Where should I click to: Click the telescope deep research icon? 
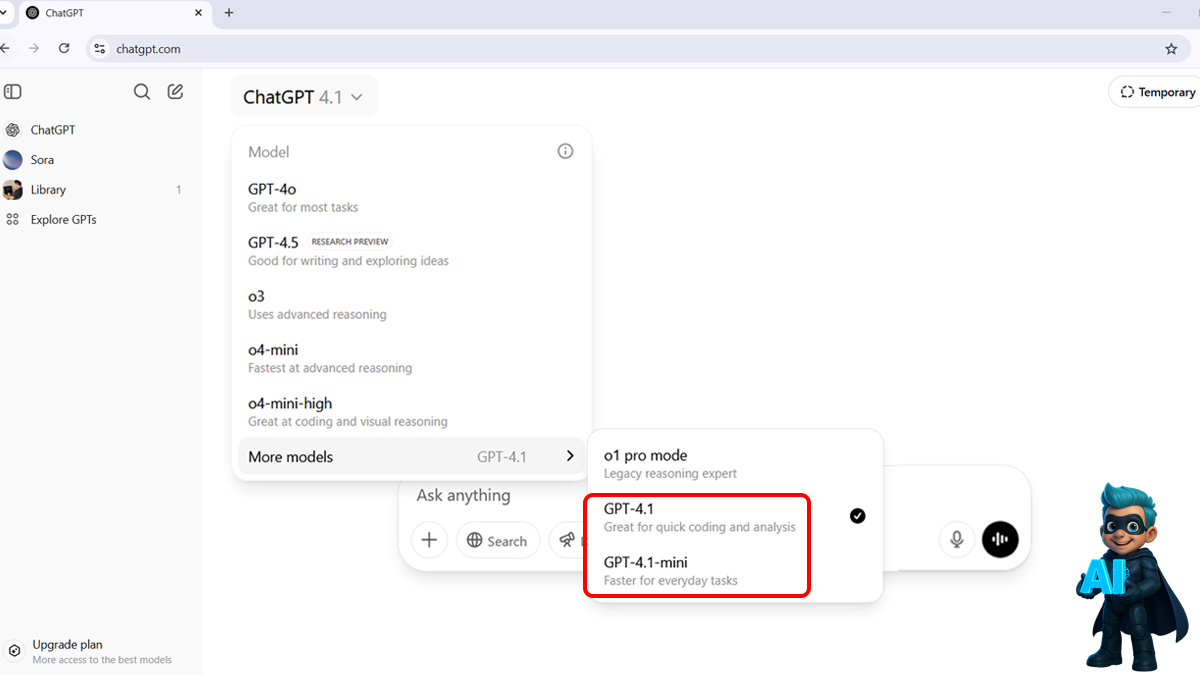[x=567, y=540]
